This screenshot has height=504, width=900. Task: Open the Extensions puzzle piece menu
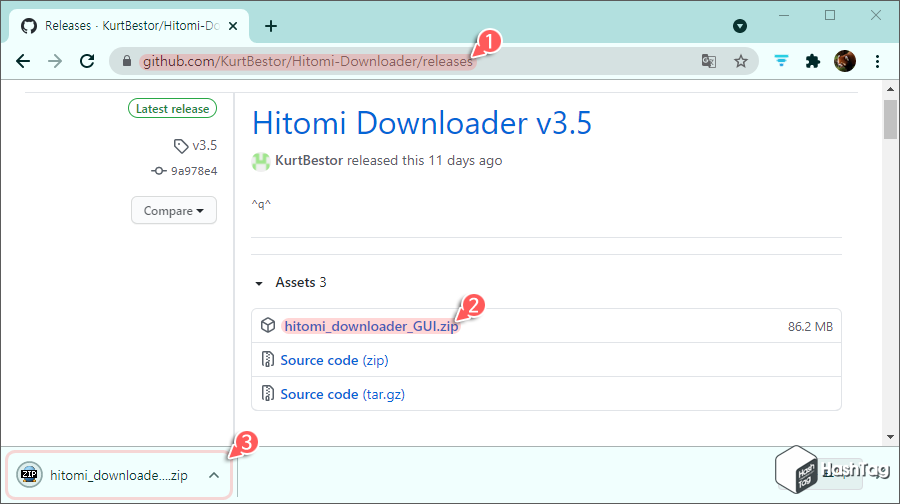pos(813,61)
